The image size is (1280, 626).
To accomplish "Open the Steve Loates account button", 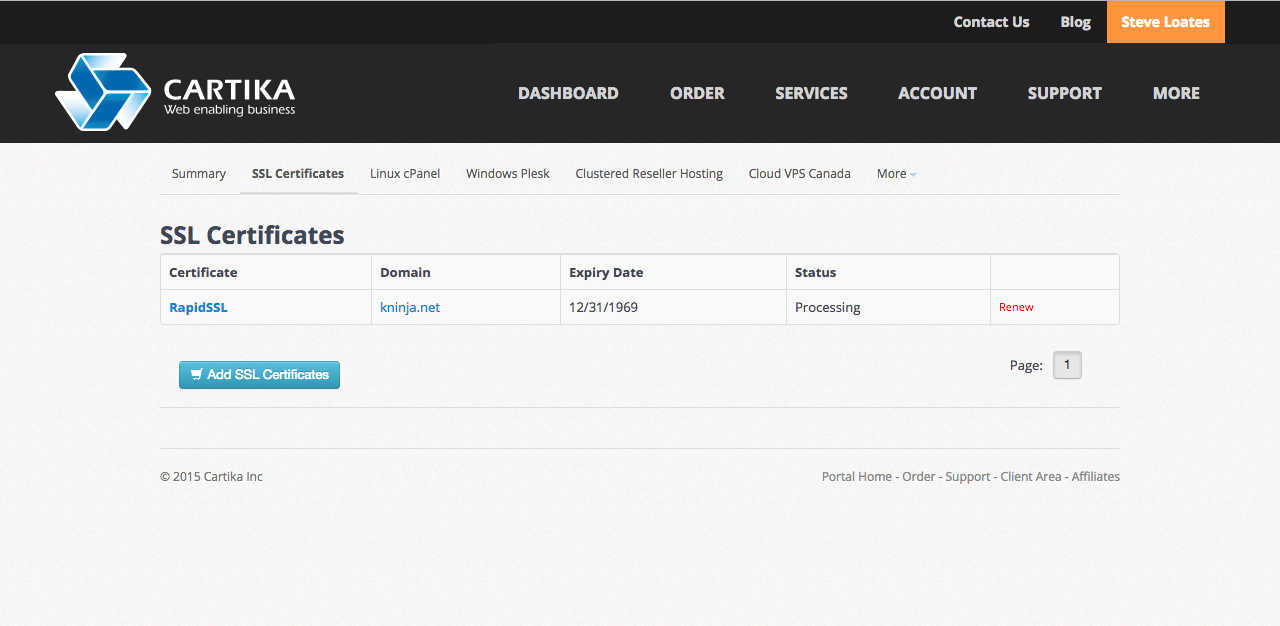I will (x=1165, y=22).
